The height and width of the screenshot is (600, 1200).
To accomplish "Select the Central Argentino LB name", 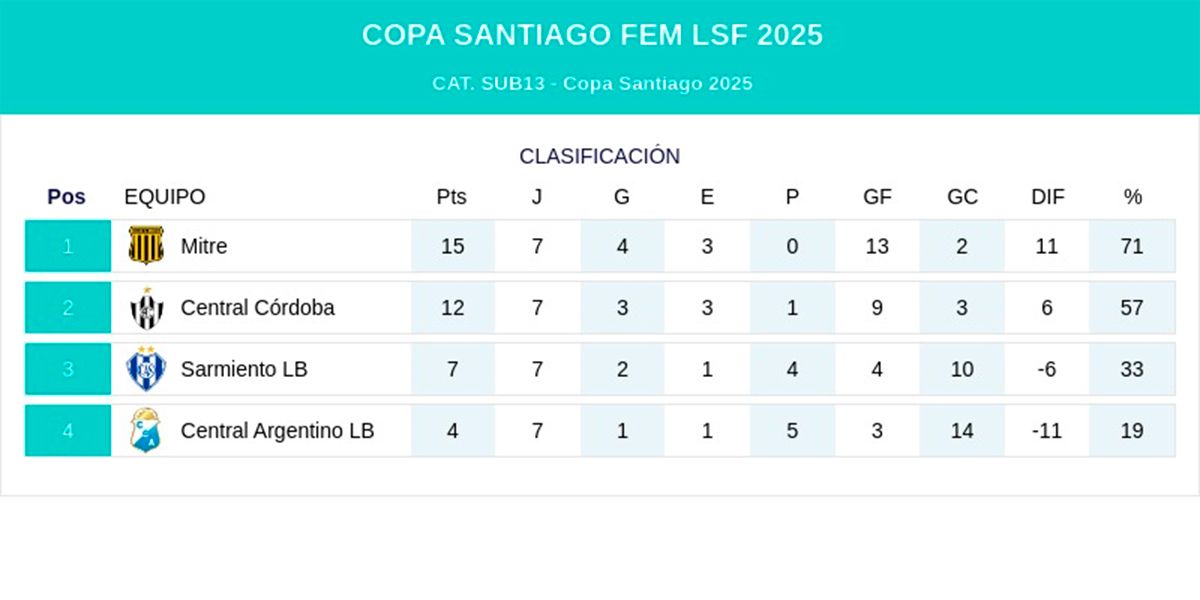I will click(x=277, y=431).
